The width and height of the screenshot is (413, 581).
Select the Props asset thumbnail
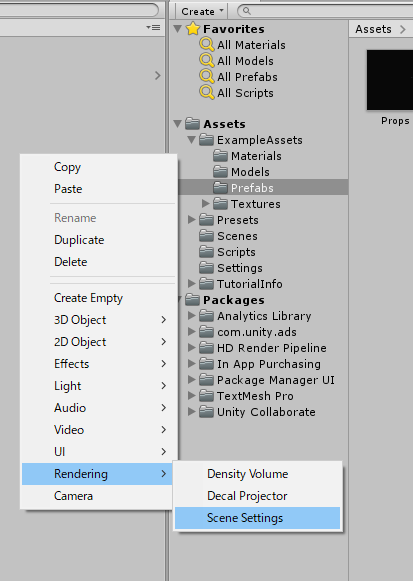pos(390,80)
